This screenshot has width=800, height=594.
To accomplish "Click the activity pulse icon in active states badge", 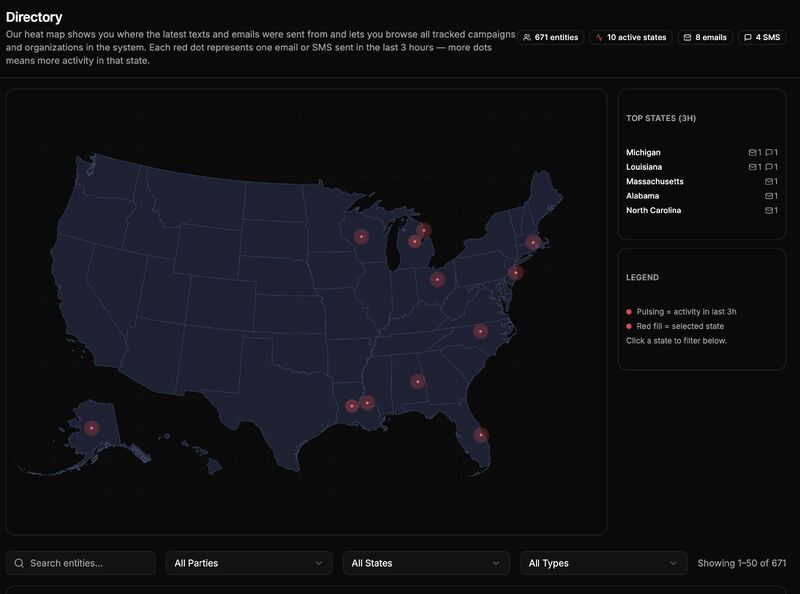I will (599, 37).
